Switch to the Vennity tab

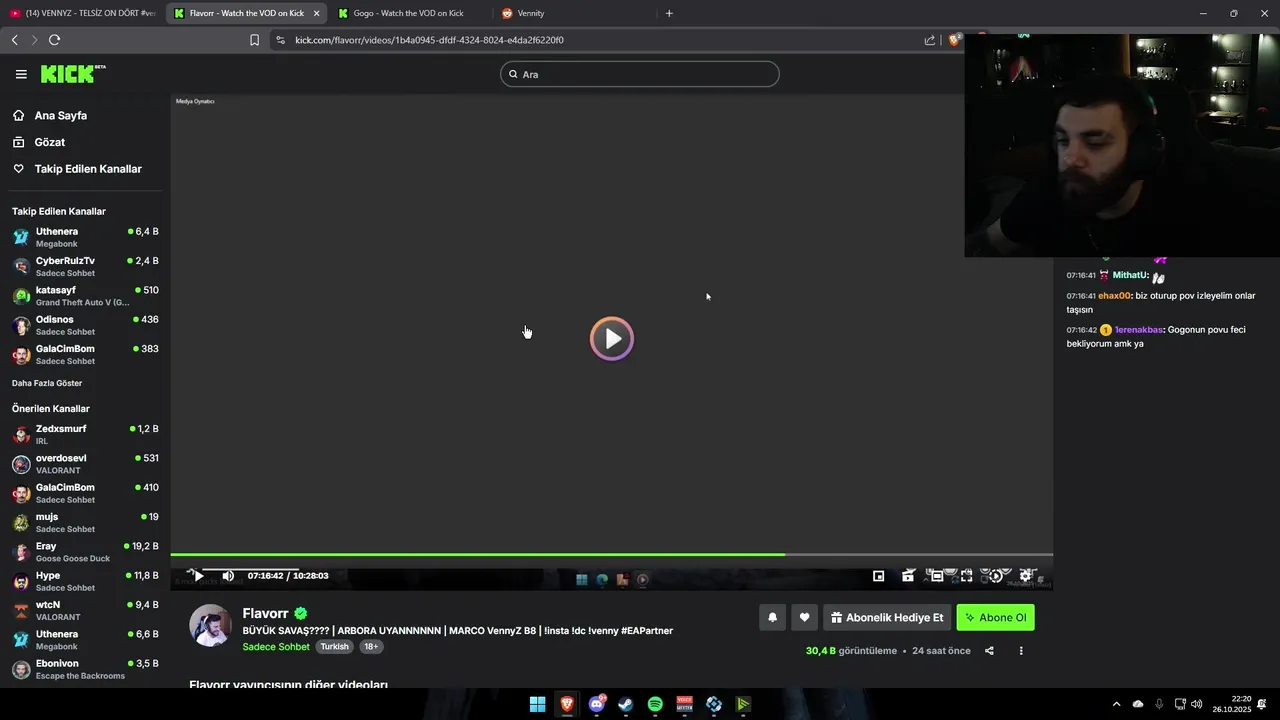(x=572, y=13)
